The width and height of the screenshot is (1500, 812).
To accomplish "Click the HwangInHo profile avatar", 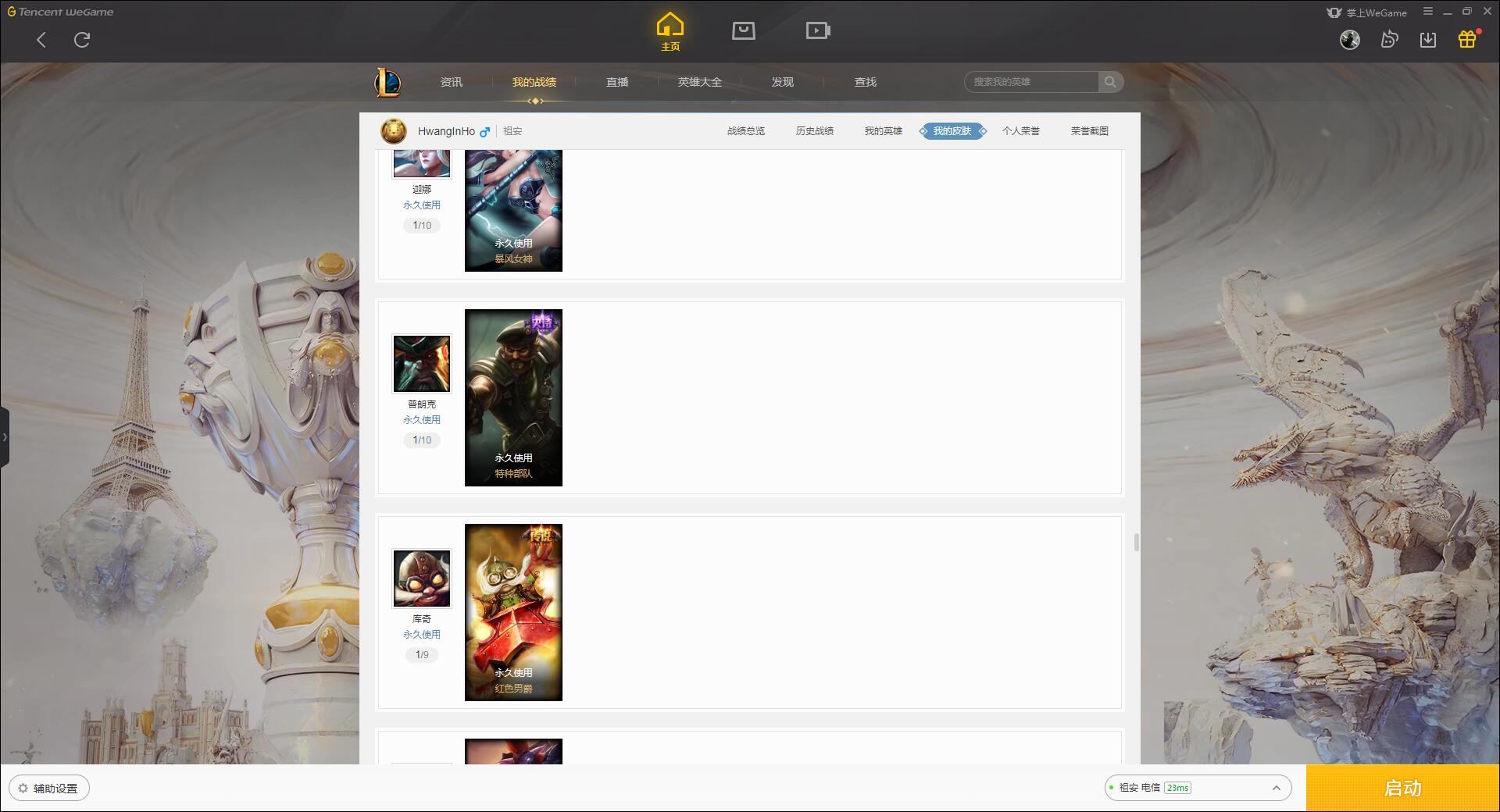I will [x=394, y=131].
